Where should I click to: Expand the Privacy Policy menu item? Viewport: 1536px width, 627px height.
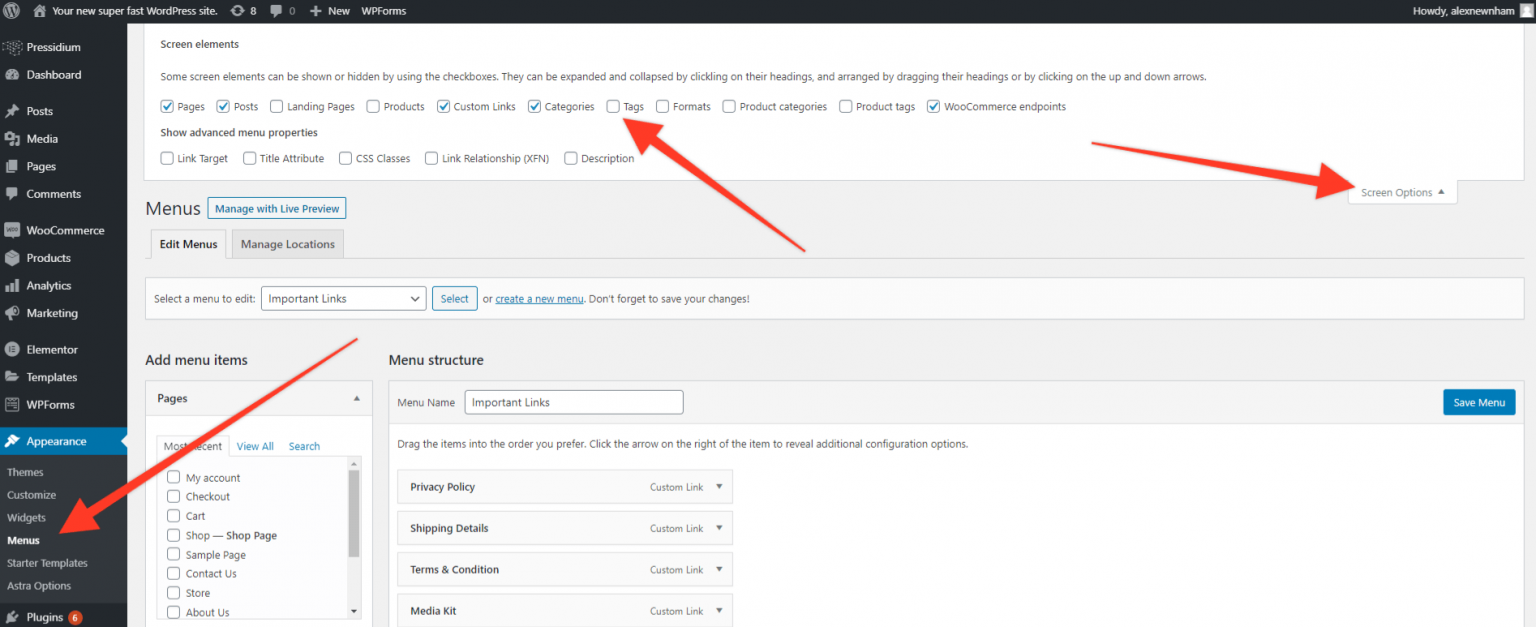[718, 487]
